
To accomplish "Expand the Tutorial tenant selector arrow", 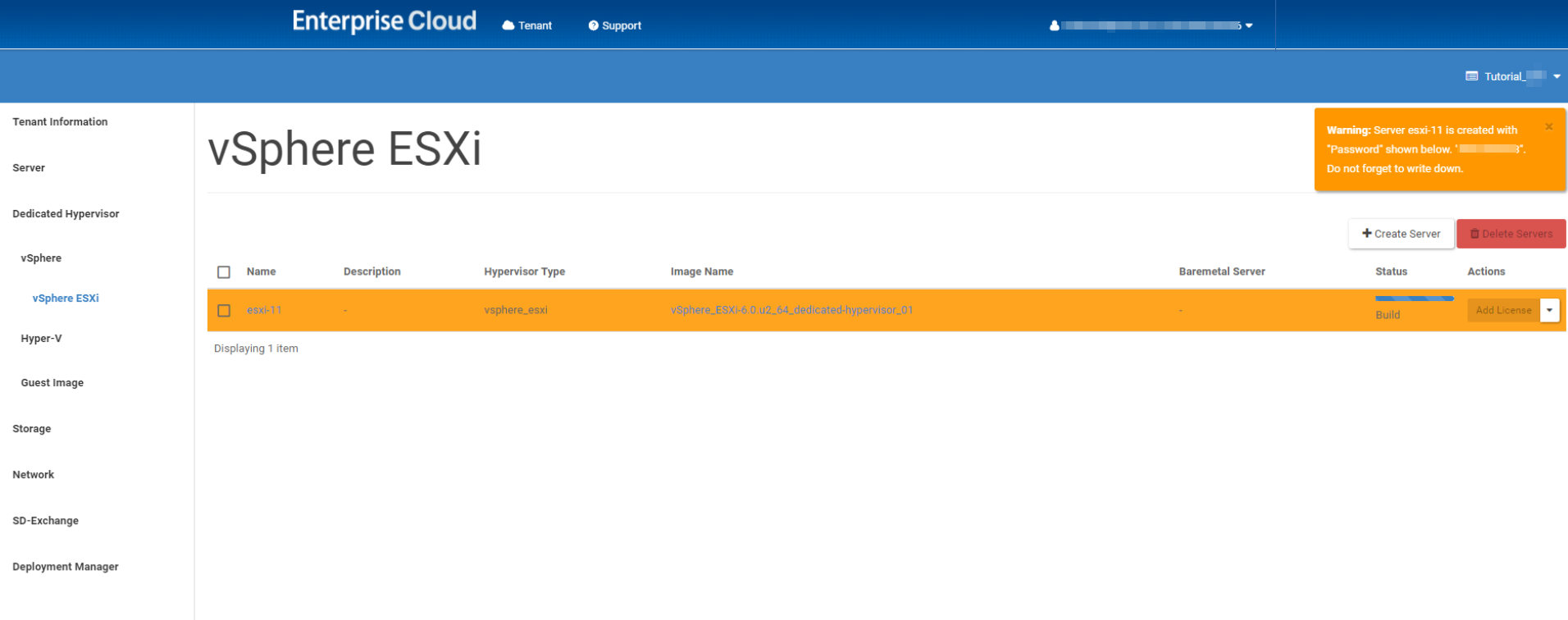I will coord(1557,76).
